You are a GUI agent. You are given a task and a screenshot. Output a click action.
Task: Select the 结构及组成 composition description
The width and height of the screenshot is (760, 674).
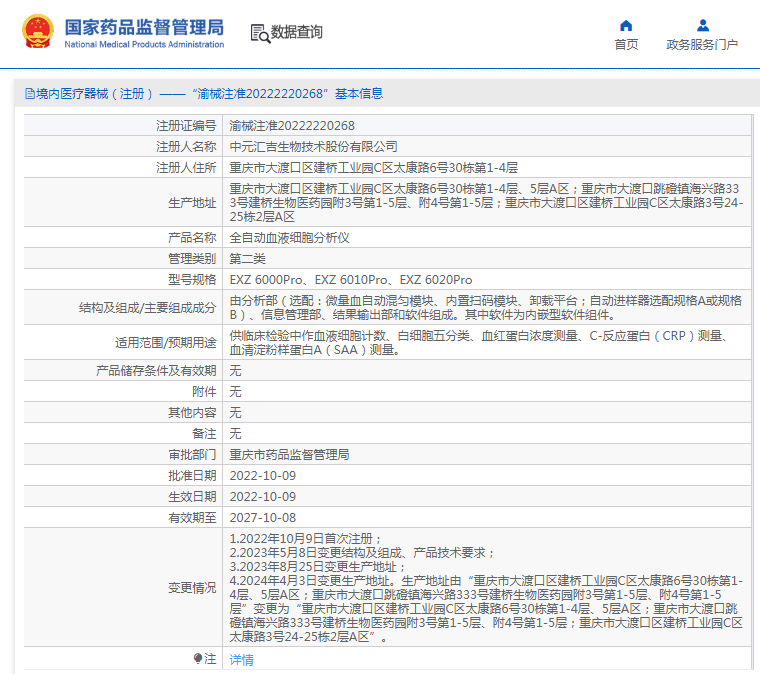click(485, 308)
